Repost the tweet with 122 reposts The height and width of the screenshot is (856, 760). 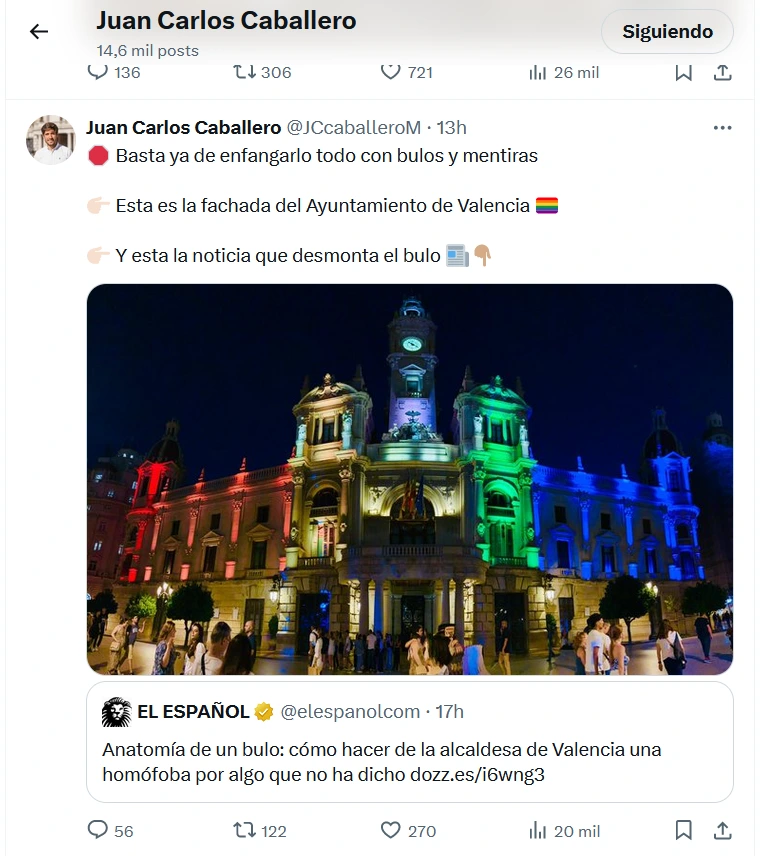260,831
